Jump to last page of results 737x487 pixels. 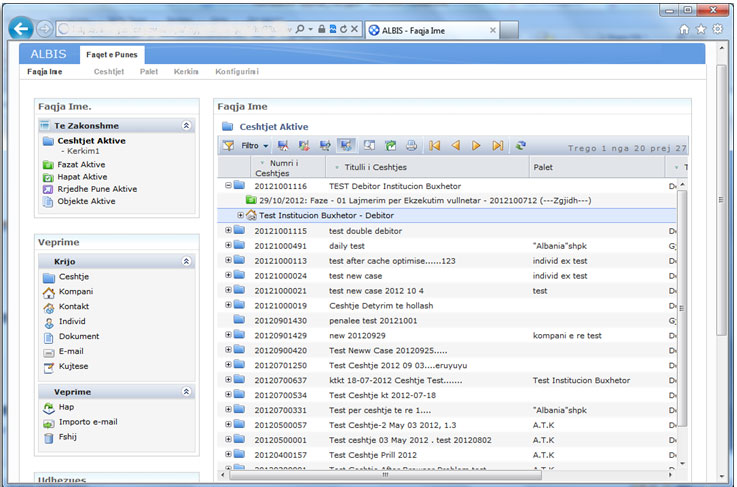[498, 146]
